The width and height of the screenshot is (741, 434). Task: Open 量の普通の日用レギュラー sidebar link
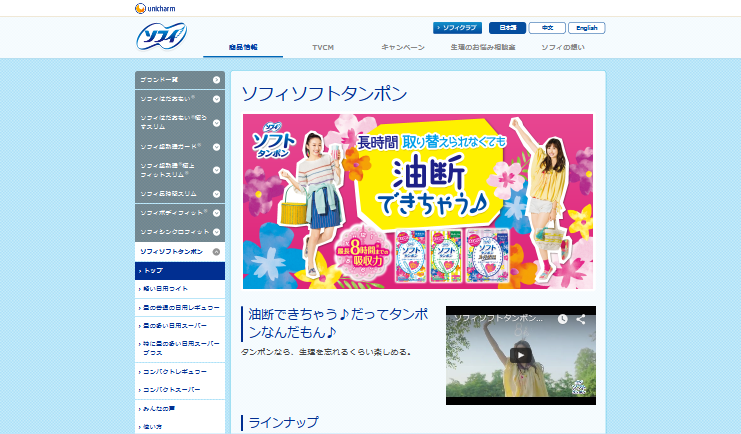pyautogui.click(x=180, y=308)
